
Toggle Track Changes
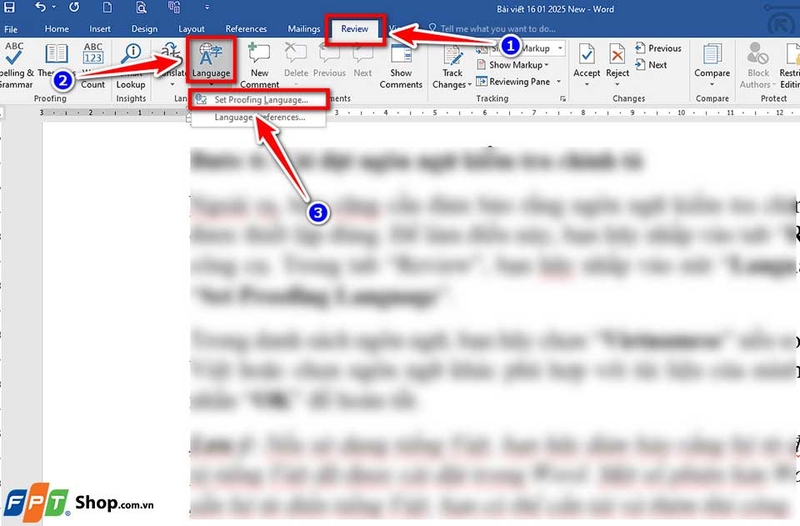pyautogui.click(x=452, y=65)
